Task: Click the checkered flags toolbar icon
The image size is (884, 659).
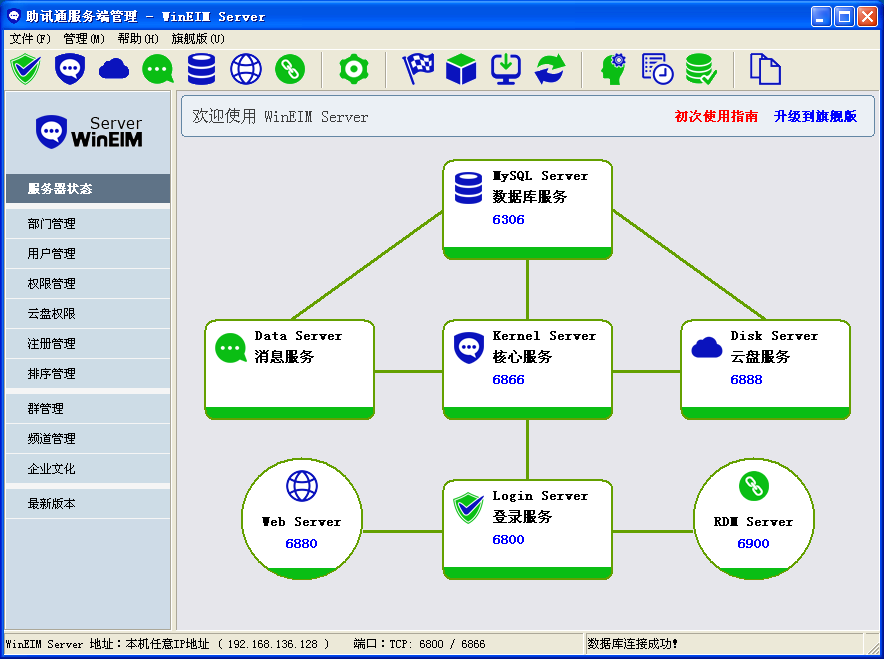Action: tap(417, 69)
